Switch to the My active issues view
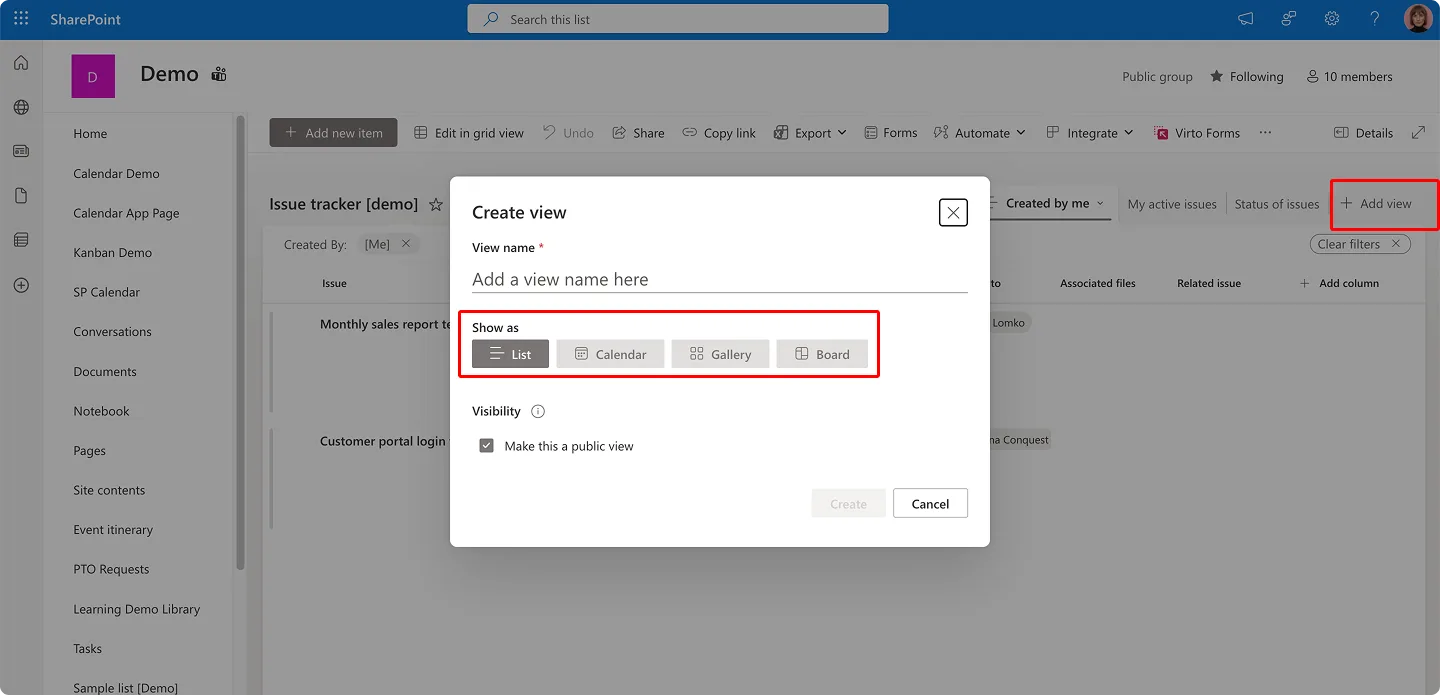Image resolution: width=1440 pixels, height=695 pixels. (1171, 203)
